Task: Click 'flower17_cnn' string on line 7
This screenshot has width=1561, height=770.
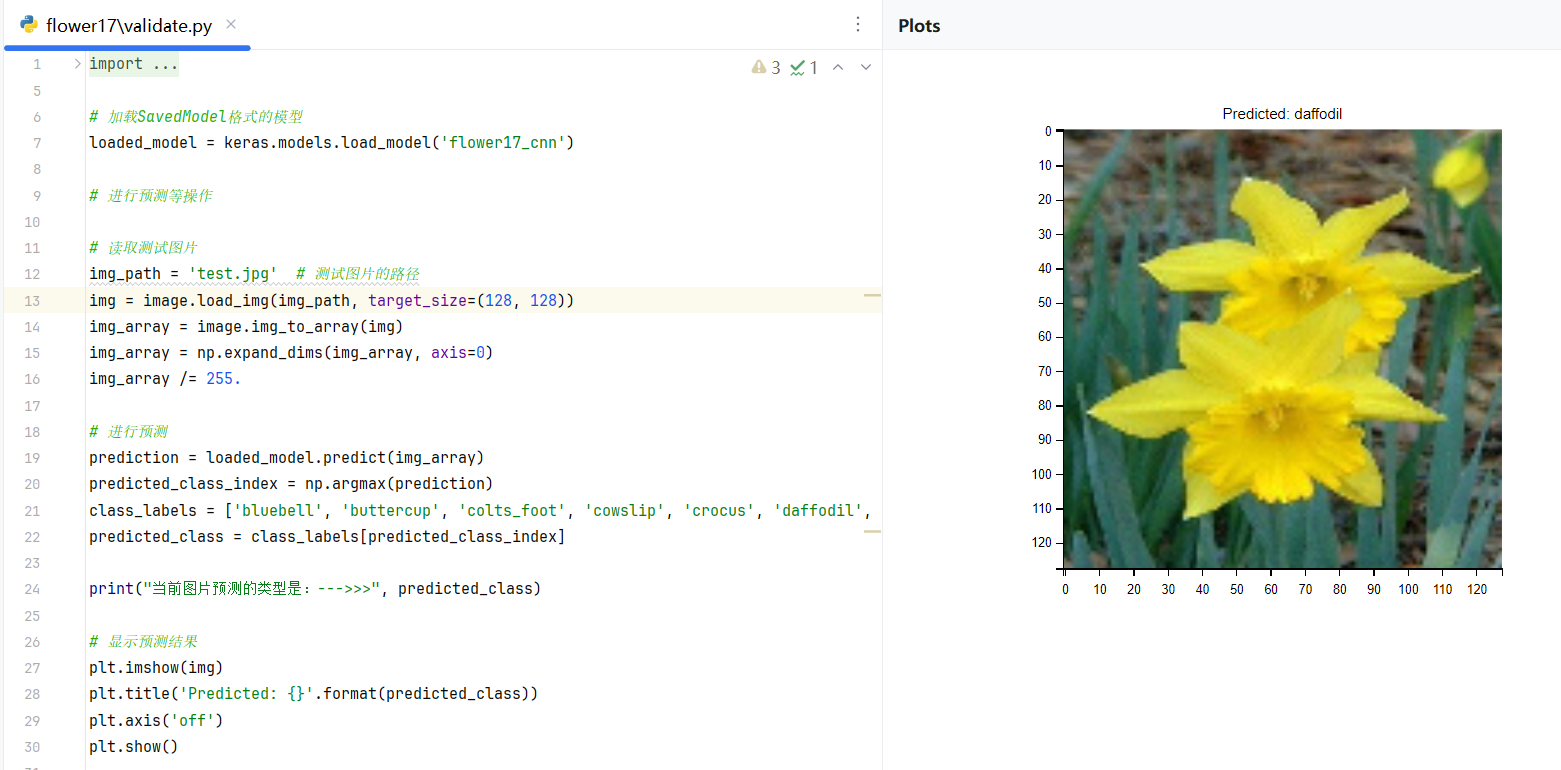Action: 503,142
